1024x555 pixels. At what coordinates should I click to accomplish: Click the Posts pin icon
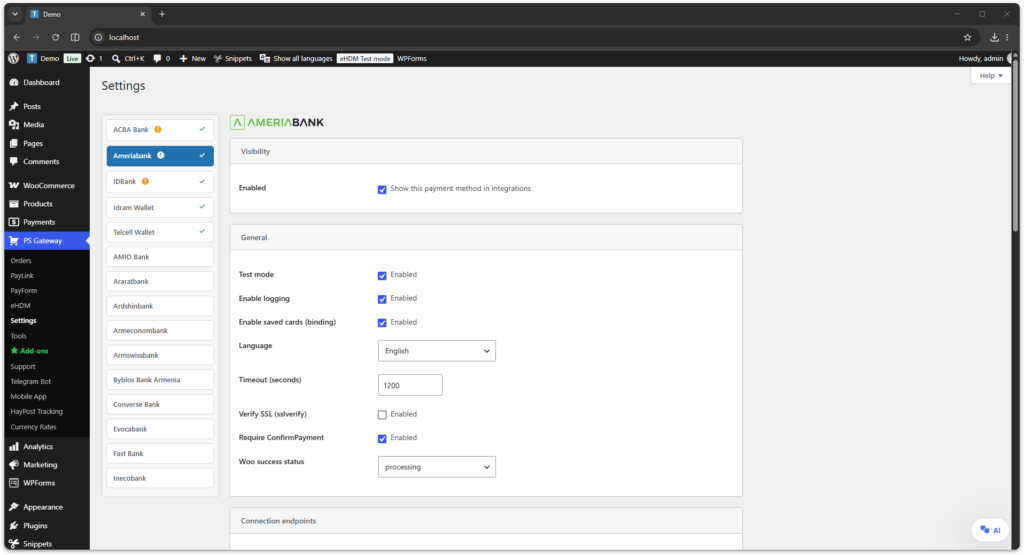click(14, 106)
